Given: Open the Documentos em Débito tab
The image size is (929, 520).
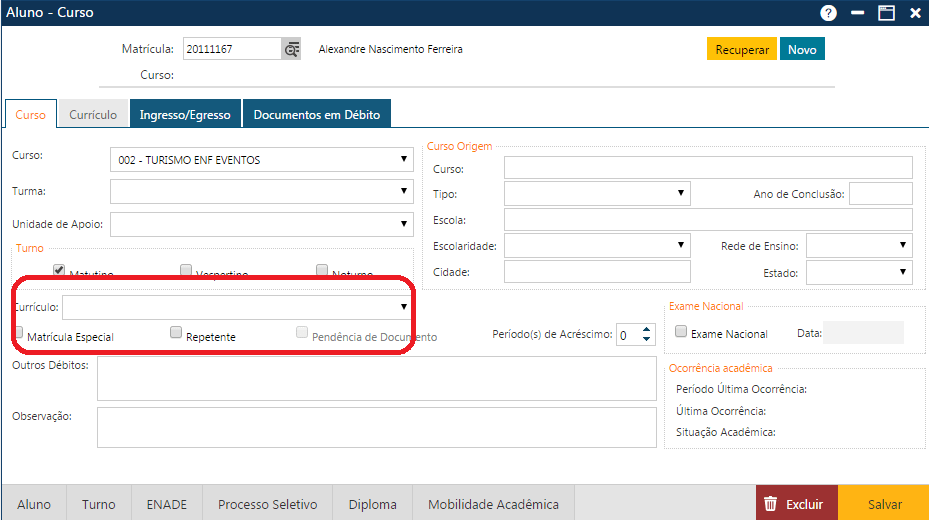Looking at the screenshot, I should click(x=316, y=115).
